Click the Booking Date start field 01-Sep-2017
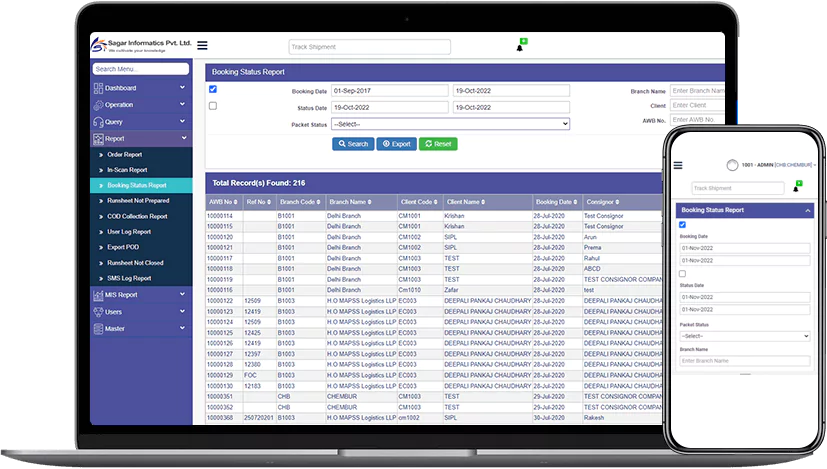Screen dimensions: 827x469 point(390,91)
